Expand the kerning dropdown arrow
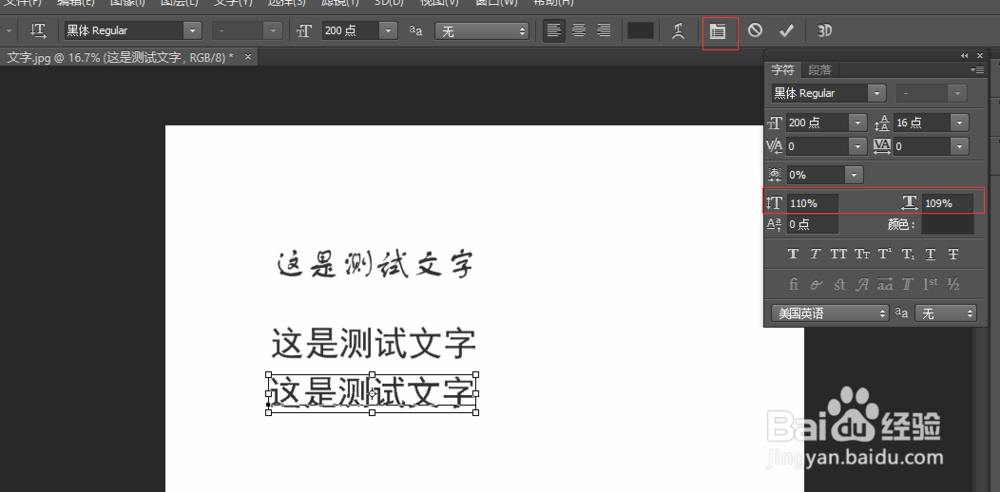Image resolution: width=1000 pixels, height=492 pixels. (x=858, y=147)
